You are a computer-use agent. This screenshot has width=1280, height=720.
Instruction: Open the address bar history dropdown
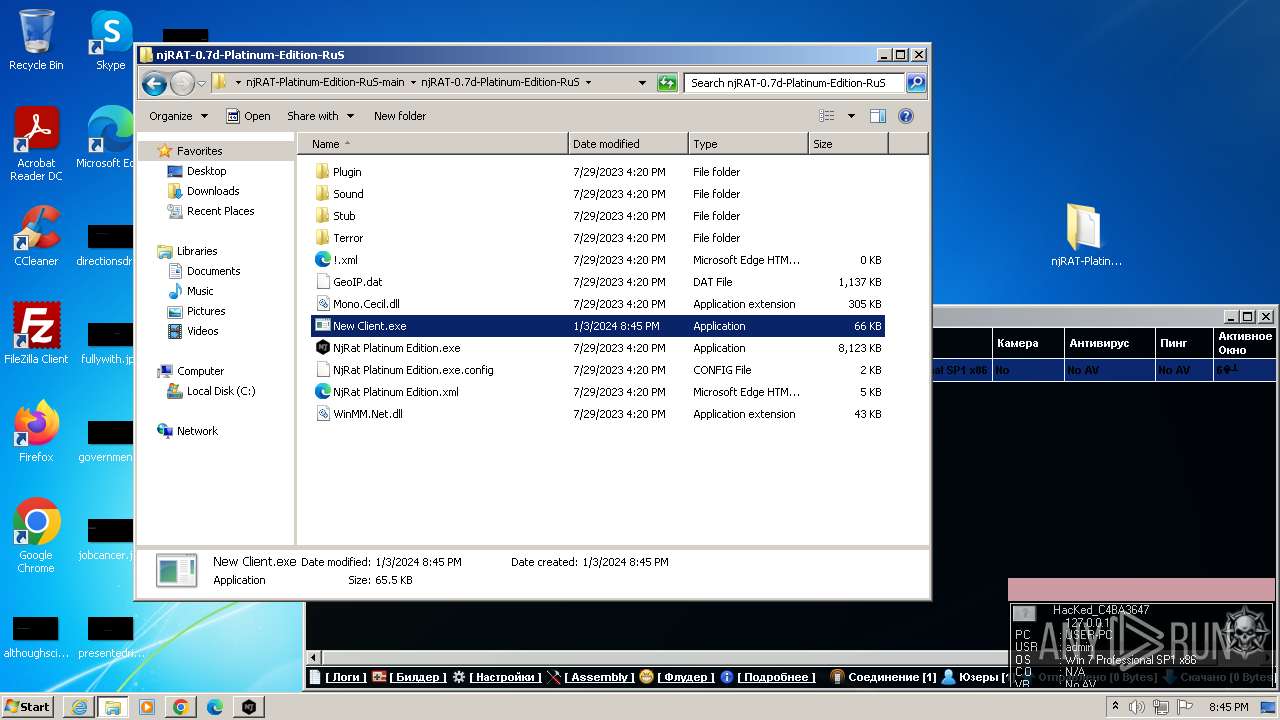point(642,83)
